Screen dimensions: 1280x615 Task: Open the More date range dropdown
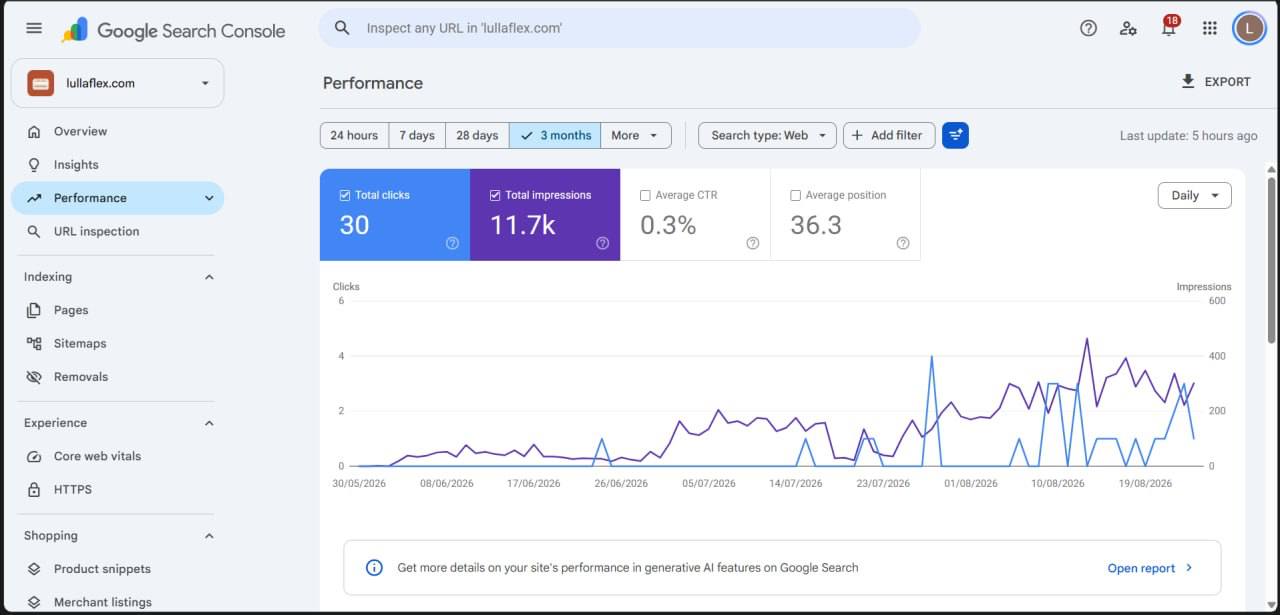pyautogui.click(x=635, y=135)
